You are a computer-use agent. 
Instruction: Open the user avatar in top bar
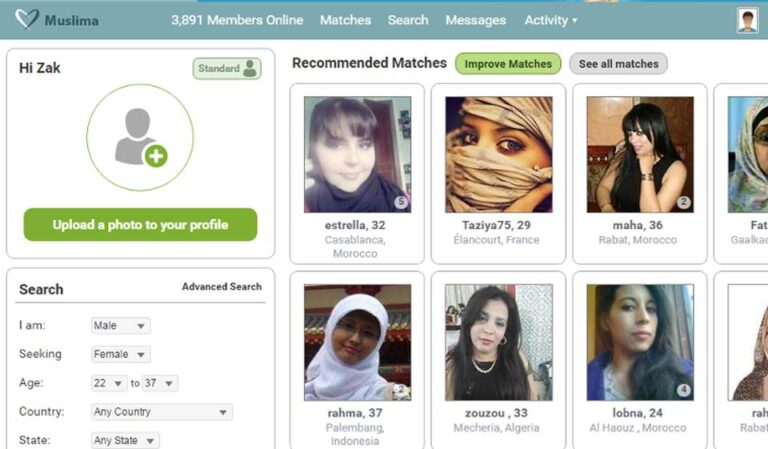click(747, 21)
